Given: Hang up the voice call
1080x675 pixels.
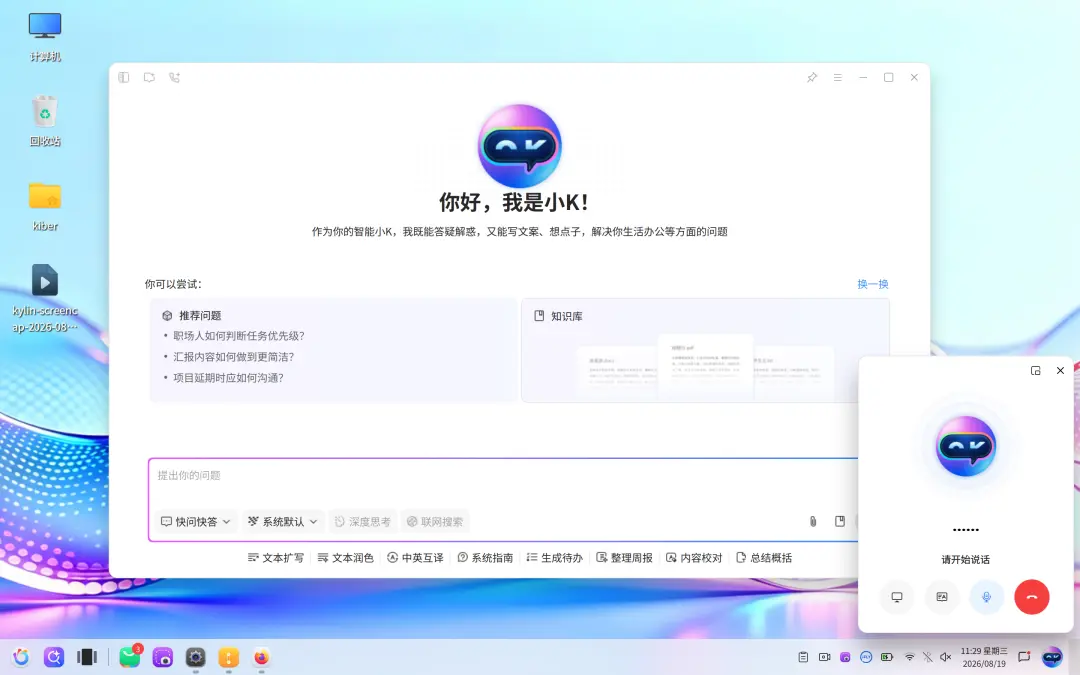Looking at the screenshot, I should [x=1032, y=596].
